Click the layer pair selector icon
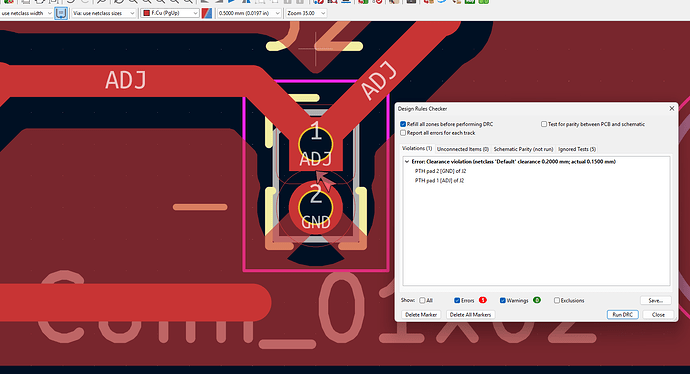Viewport: 690px width, 374px height. pyautogui.click(x=207, y=13)
